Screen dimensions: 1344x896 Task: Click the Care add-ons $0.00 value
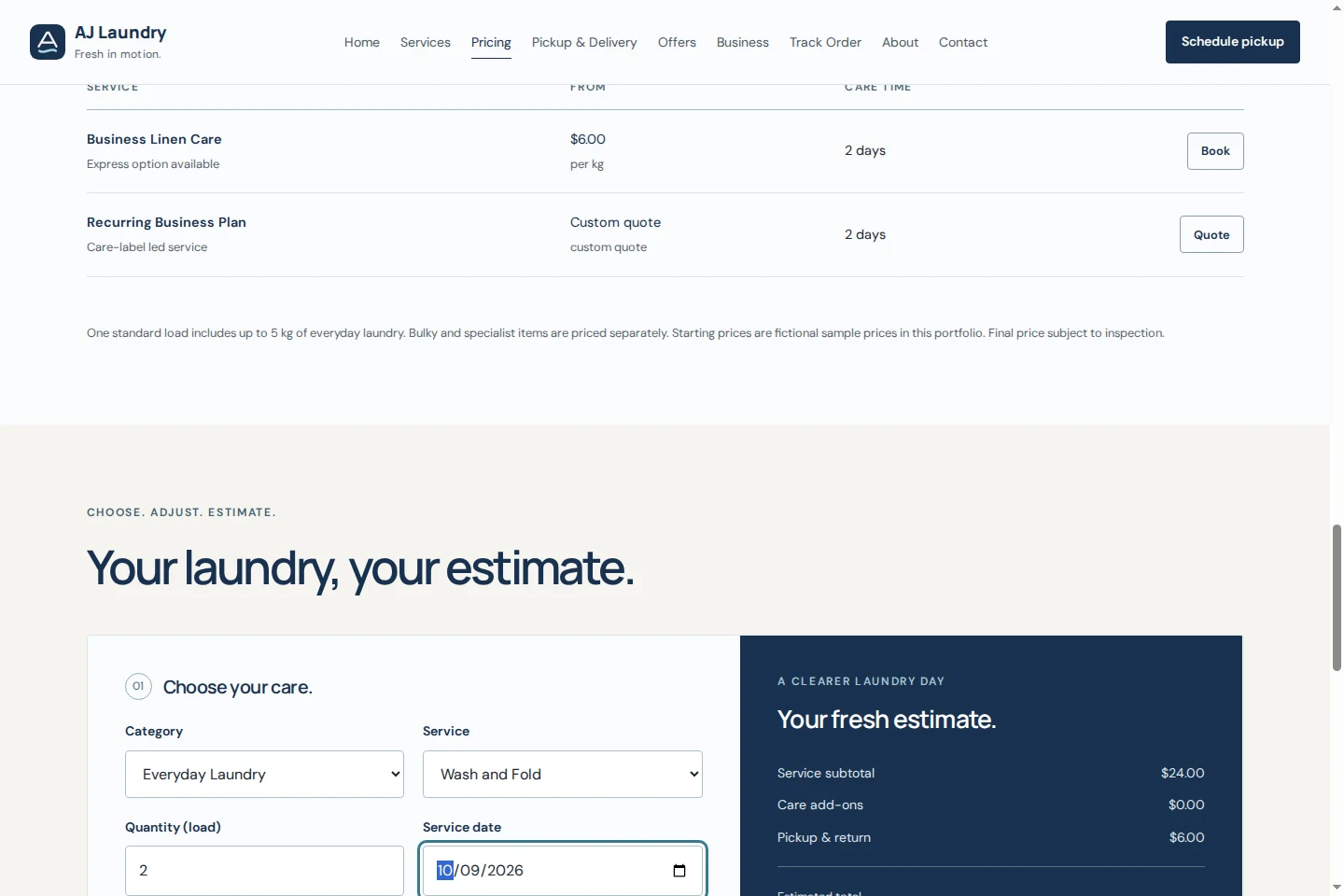tap(1186, 805)
